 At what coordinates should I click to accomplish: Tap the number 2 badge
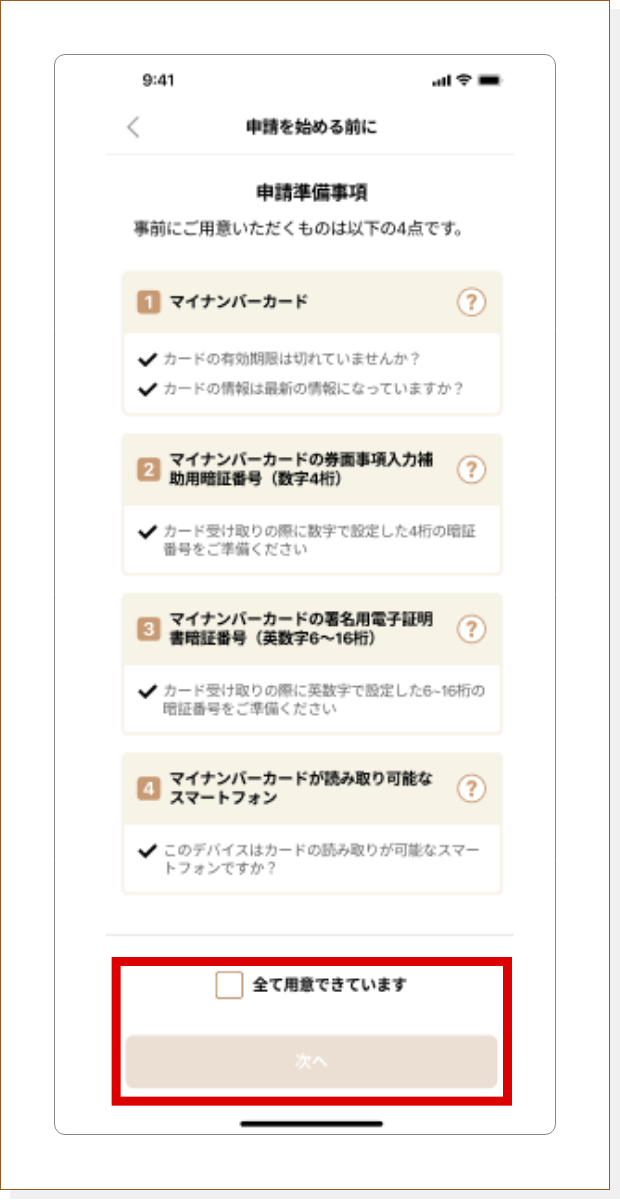148,470
